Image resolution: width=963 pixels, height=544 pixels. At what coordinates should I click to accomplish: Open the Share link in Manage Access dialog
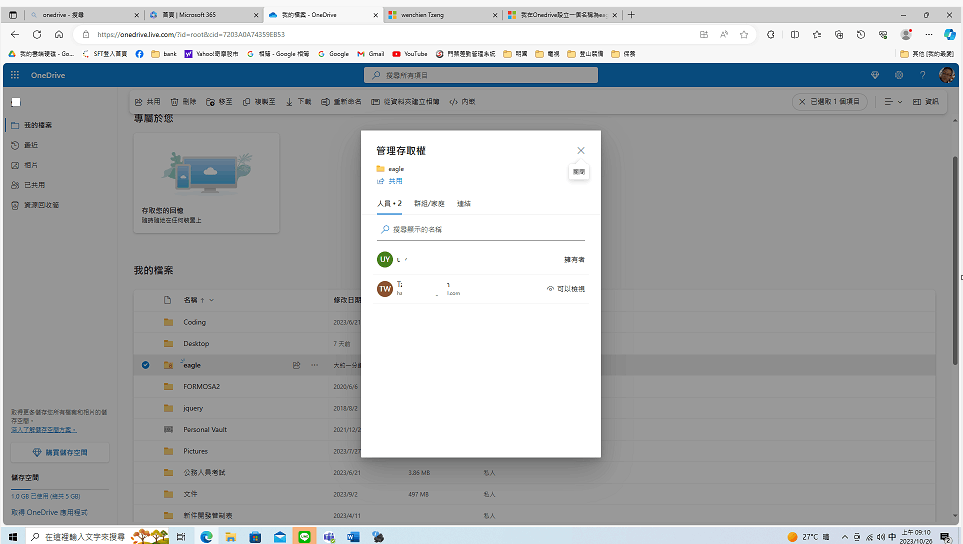390,181
